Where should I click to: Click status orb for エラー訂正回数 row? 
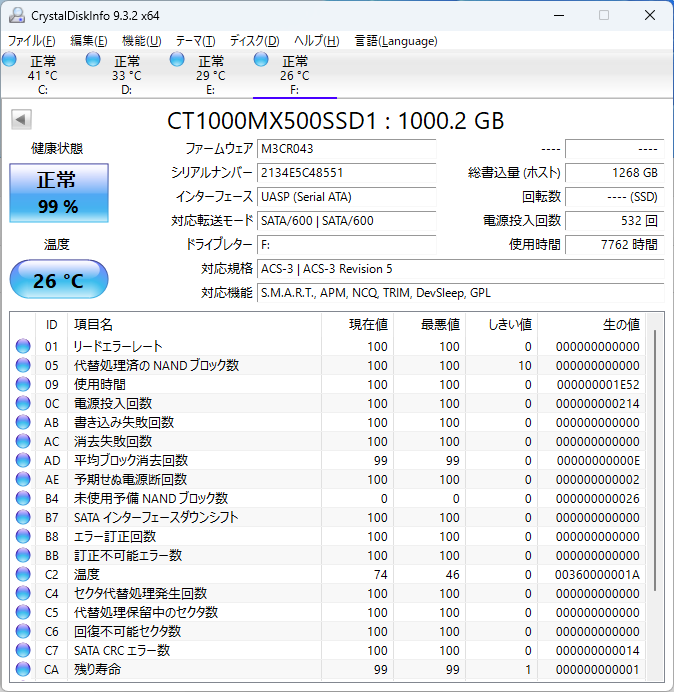[x=23, y=536]
